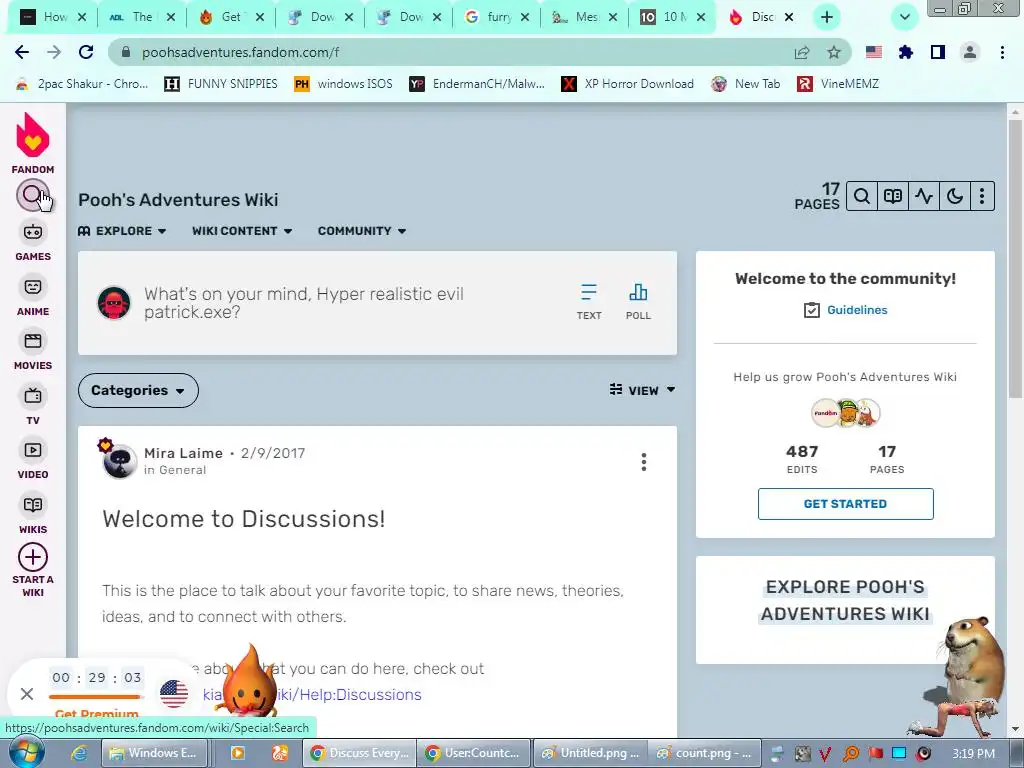The width and height of the screenshot is (1024, 768).
Task: Open the FUNNY SNIPPIES bookmark
Action: coord(221,84)
